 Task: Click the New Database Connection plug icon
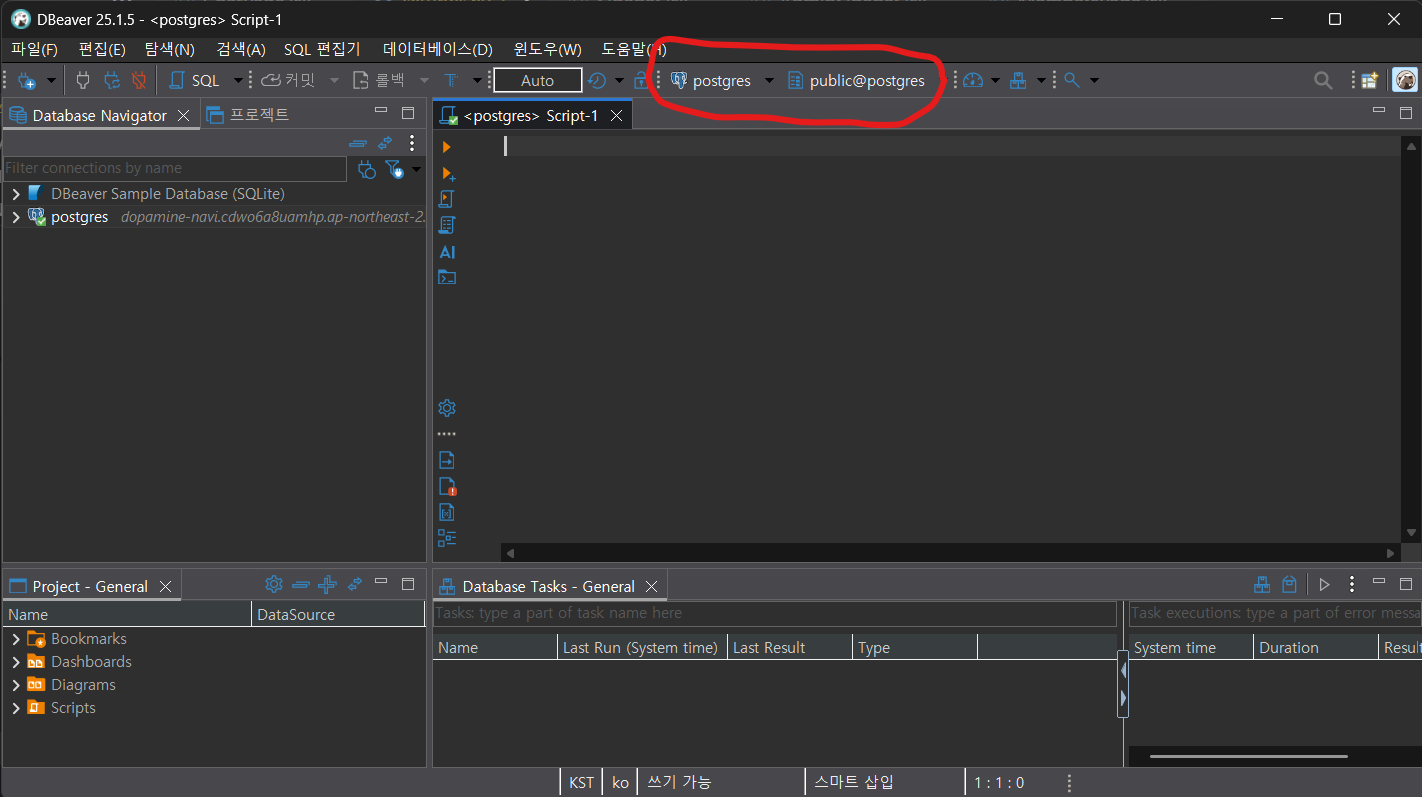[x=27, y=81]
